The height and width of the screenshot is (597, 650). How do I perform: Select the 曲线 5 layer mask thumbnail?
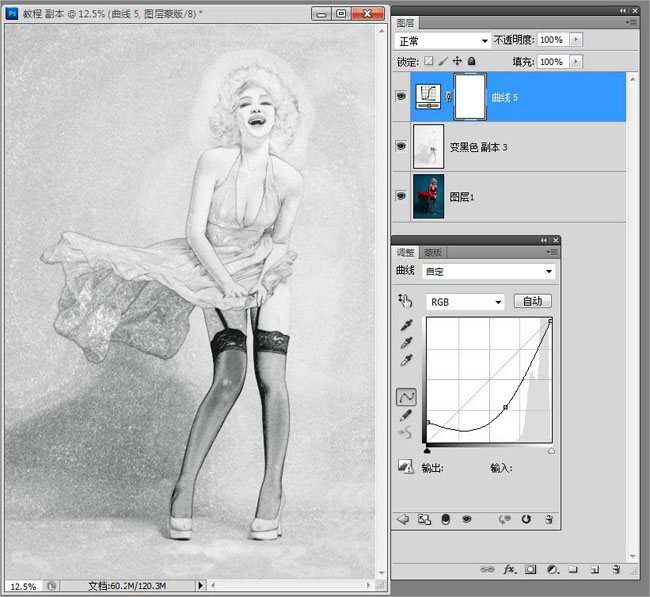click(x=470, y=97)
